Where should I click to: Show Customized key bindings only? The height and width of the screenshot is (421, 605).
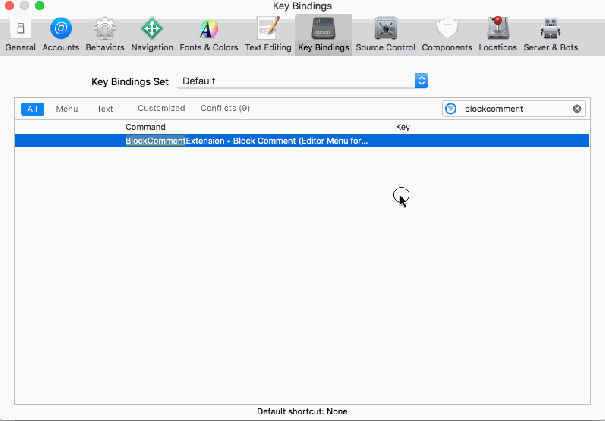tap(161, 108)
